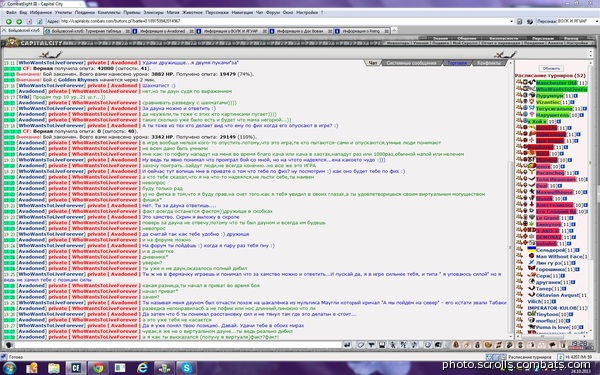
Task: Open Internet Explorer from the taskbar
Action: [x=142, y=368]
